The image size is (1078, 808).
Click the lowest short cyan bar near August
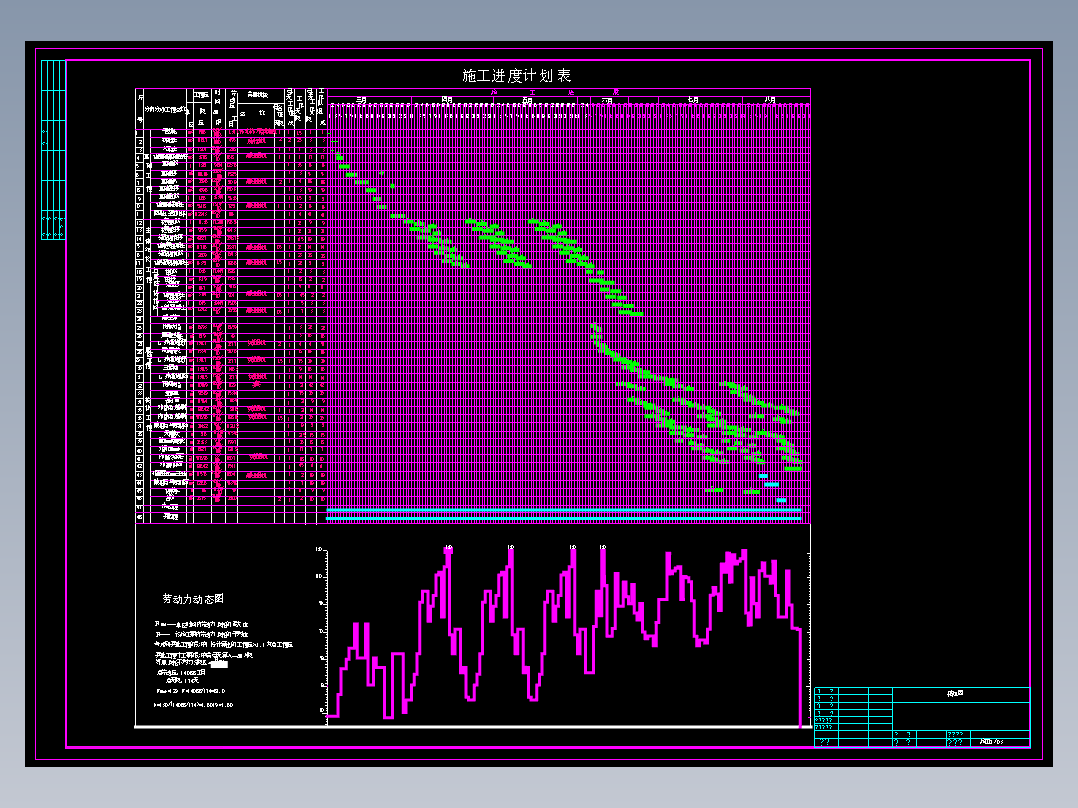tap(781, 500)
